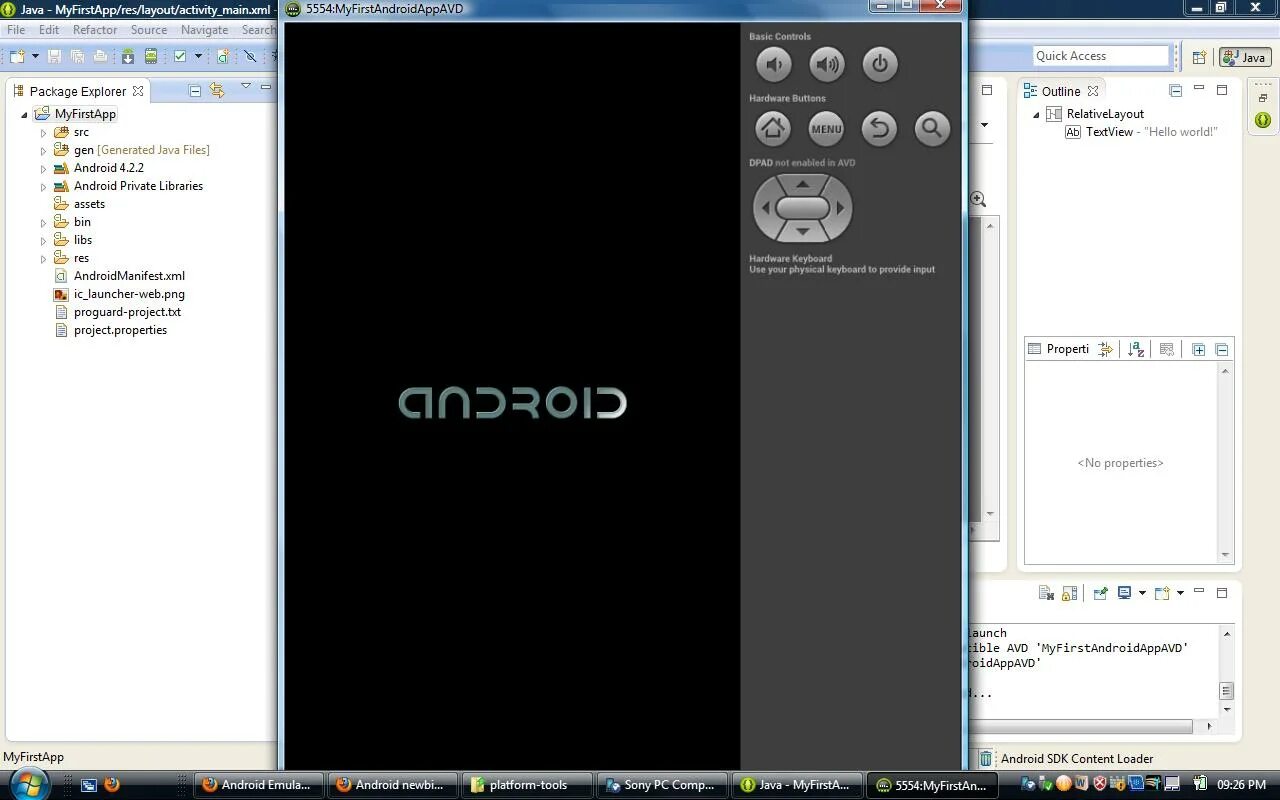This screenshot has width=1280, height=800.
Task: Expand the libs folder
Action: pyautogui.click(x=43, y=240)
